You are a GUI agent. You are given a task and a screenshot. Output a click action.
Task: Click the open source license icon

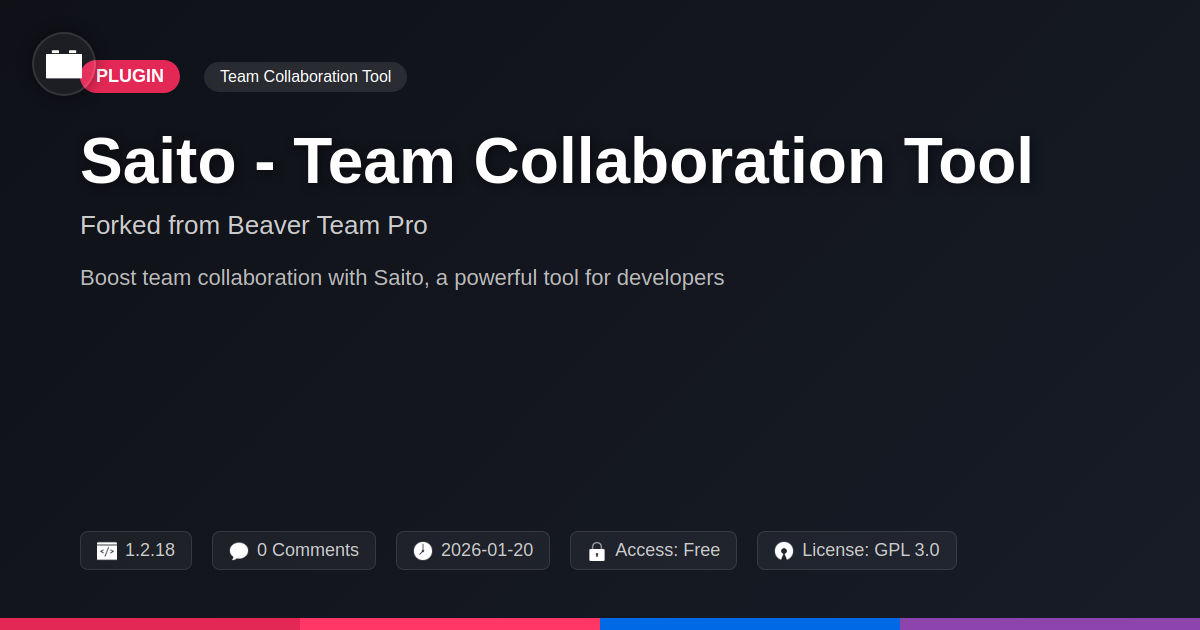[784, 551]
